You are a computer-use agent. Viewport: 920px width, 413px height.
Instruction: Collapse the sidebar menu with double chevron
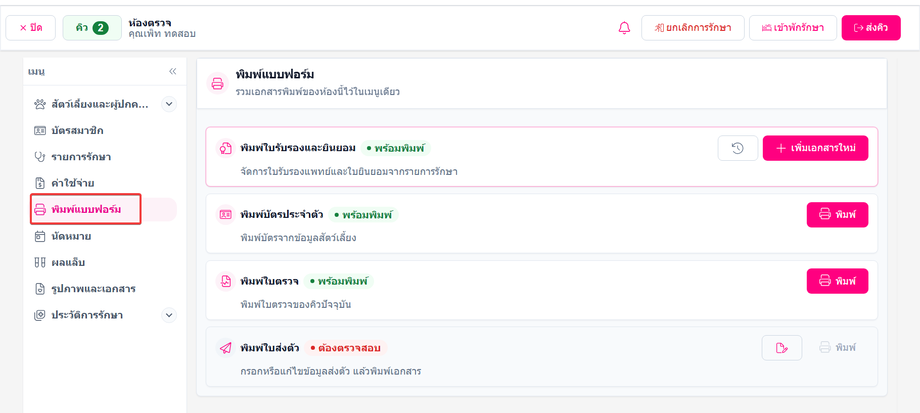coord(172,71)
